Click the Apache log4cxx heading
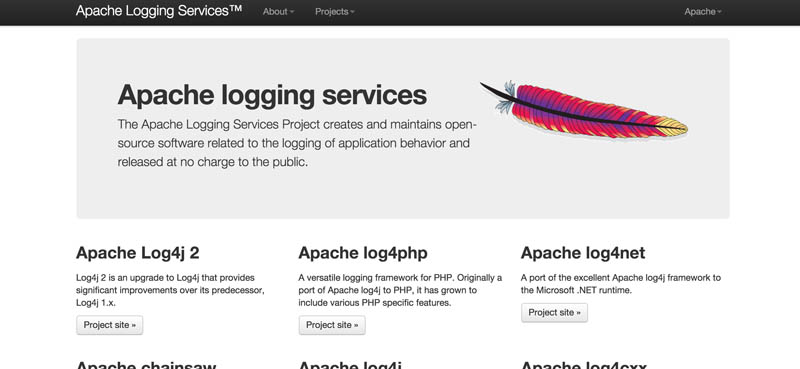Viewport: 800px width, 369px height. click(x=584, y=364)
